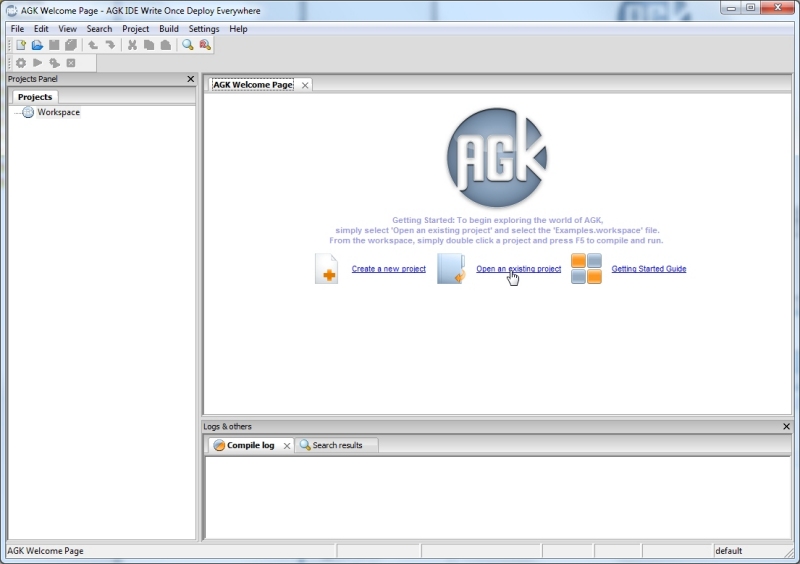
Task: Open the Search menu
Action: [99, 29]
